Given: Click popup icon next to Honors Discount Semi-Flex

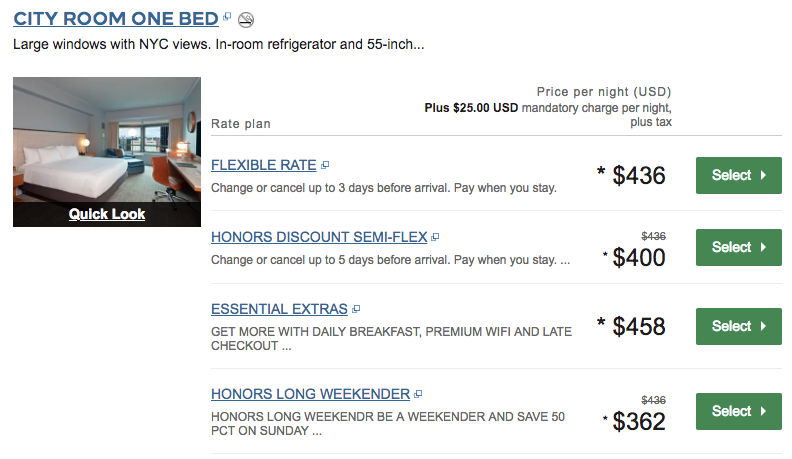Looking at the screenshot, I should pos(435,237).
